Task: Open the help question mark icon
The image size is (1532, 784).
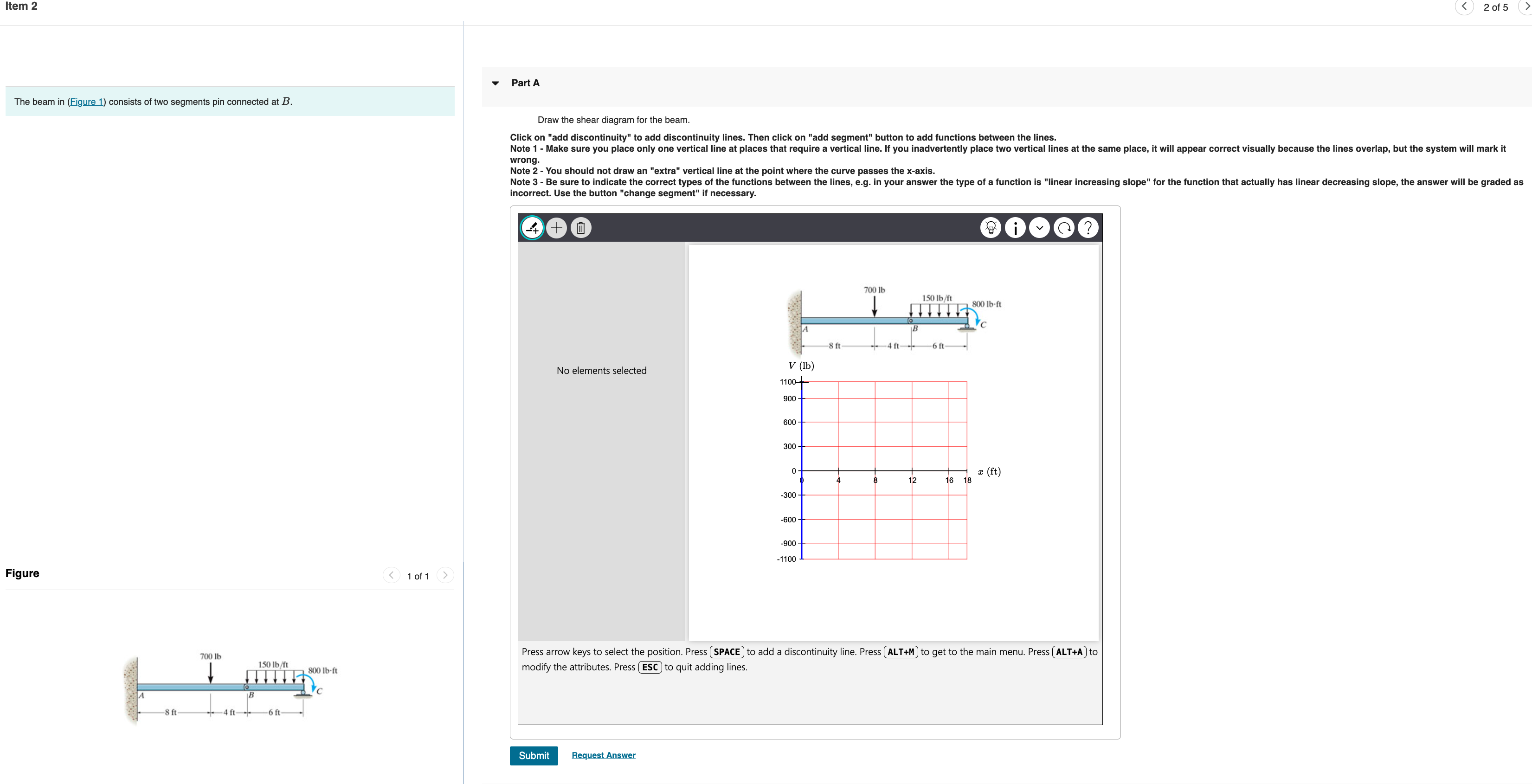Action: [x=1088, y=227]
